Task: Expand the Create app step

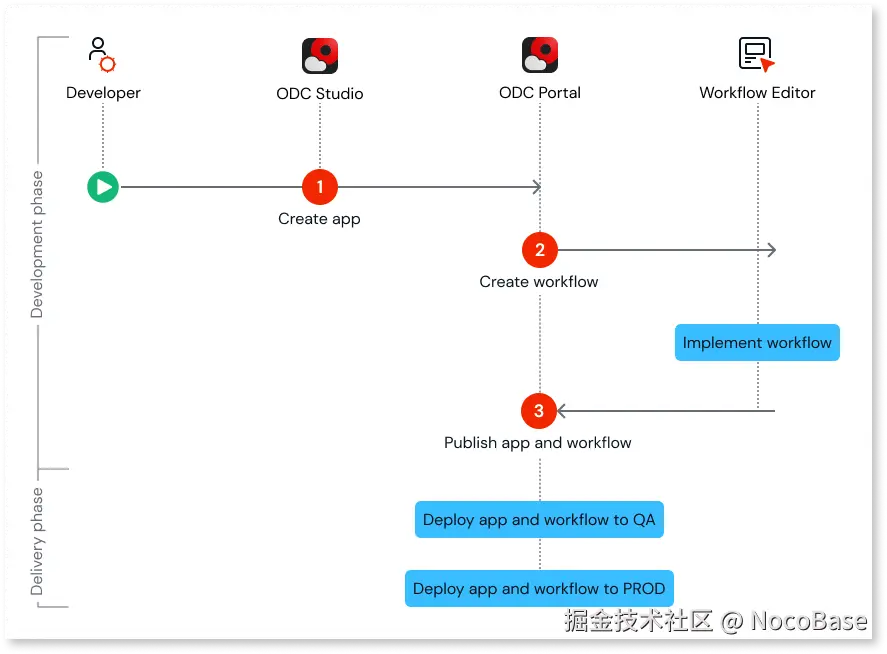Action: pos(319,218)
